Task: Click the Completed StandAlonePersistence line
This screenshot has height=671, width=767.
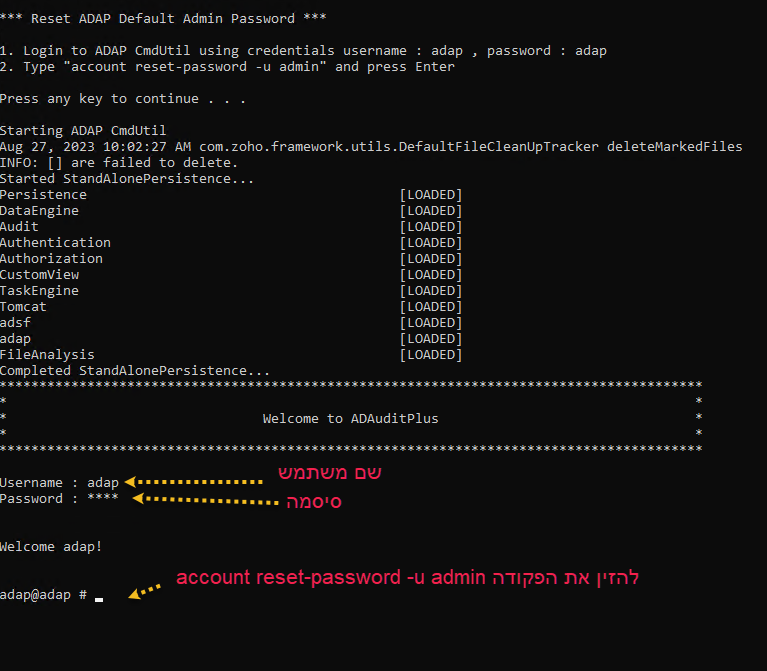Action: coord(134,371)
